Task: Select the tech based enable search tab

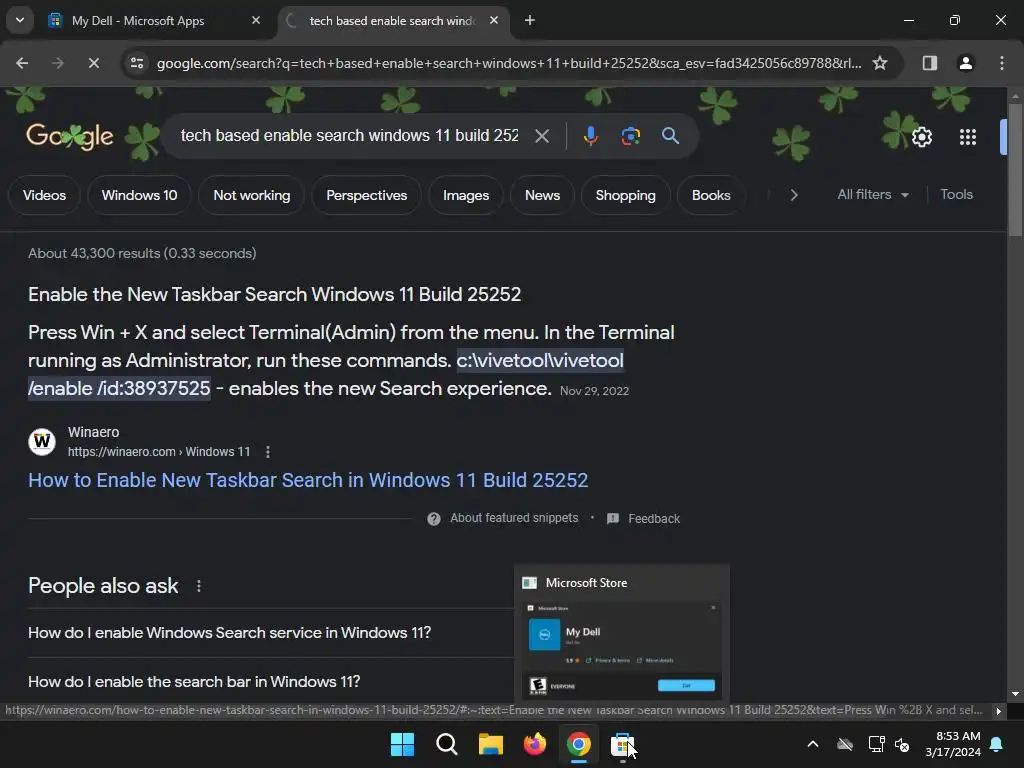Action: (392, 21)
